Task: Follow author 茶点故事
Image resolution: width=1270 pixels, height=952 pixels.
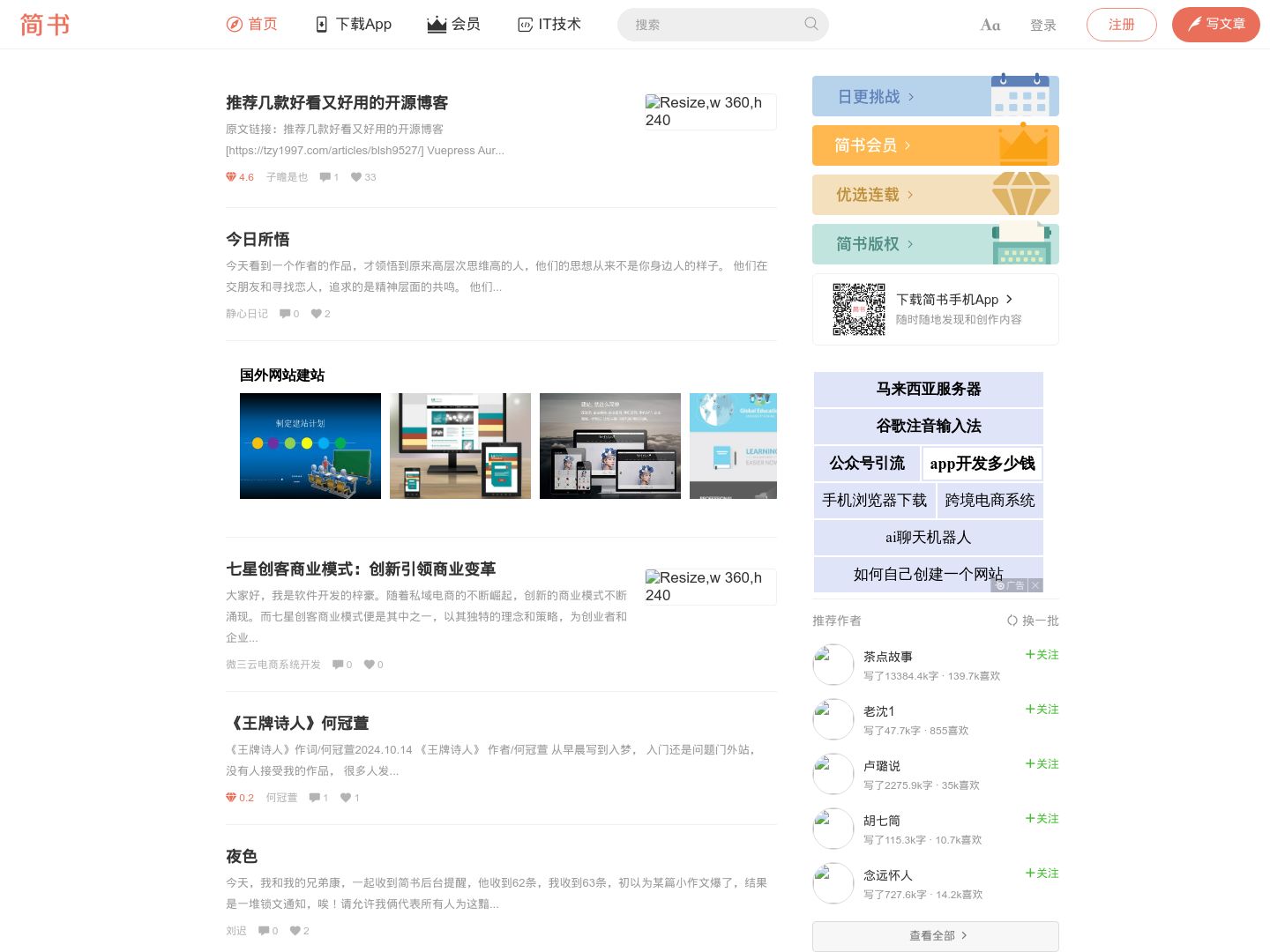Action: click(x=1042, y=655)
